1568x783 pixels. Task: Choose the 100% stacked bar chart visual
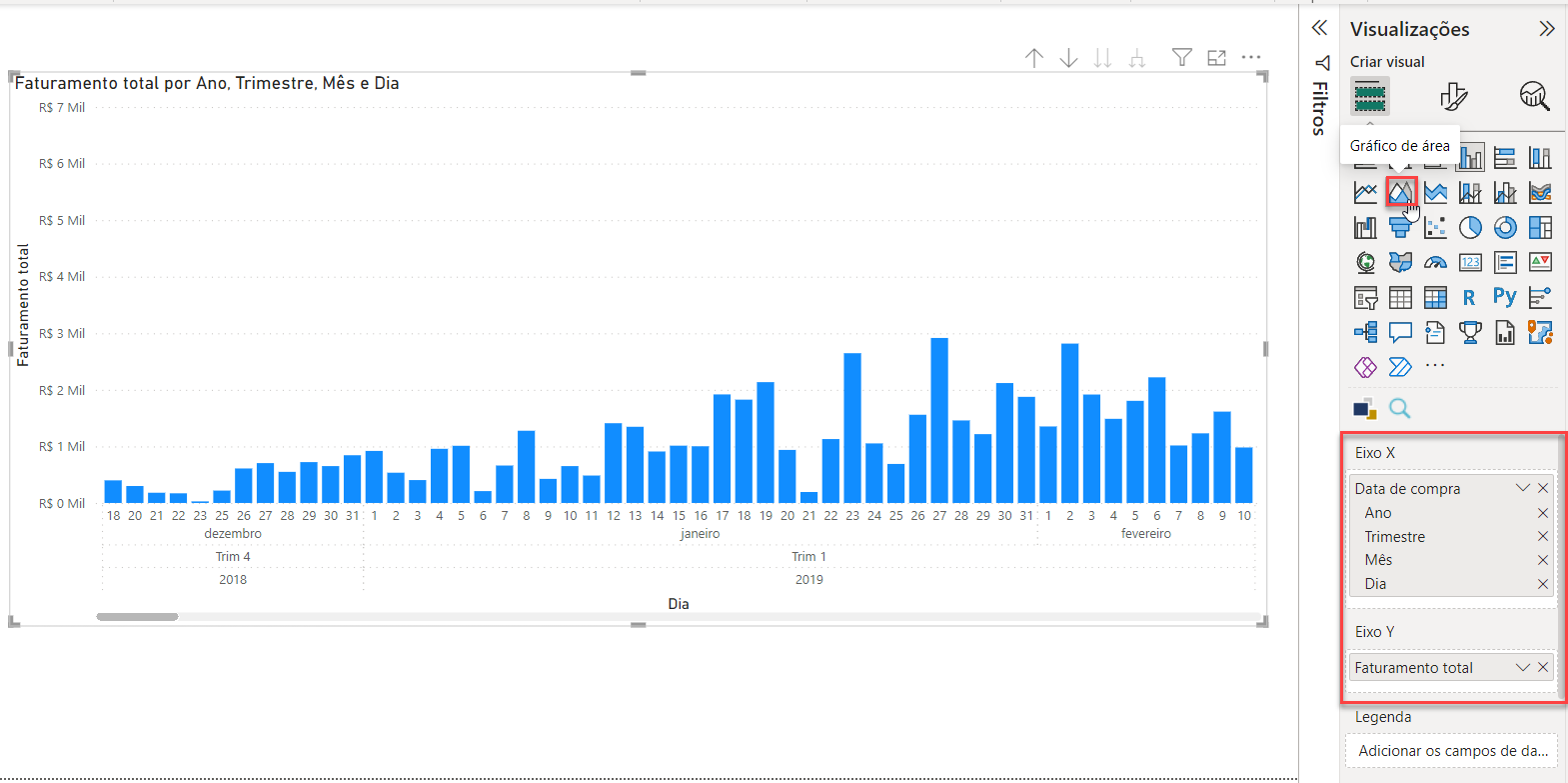pyautogui.click(x=1505, y=158)
